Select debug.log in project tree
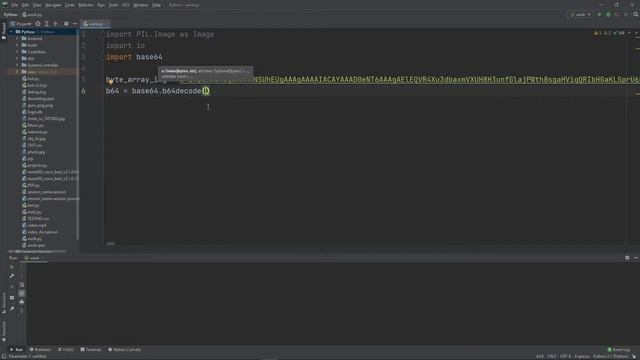The height and width of the screenshot is (360, 640). pos(34,92)
